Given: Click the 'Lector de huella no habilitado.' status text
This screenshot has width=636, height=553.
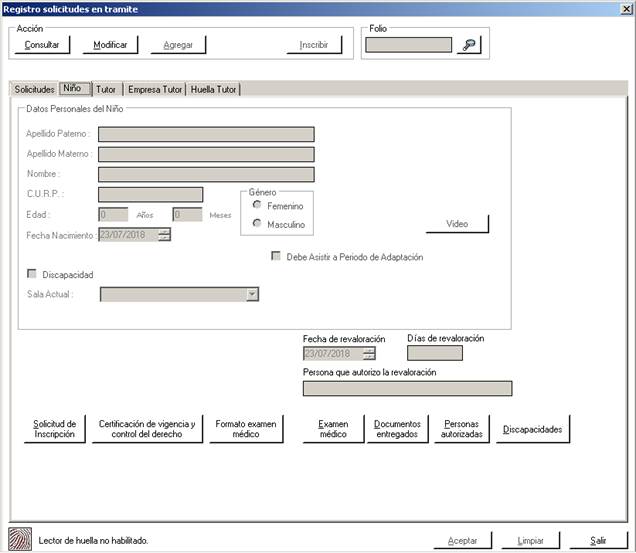Looking at the screenshot, I should click(x=93, y=540).
